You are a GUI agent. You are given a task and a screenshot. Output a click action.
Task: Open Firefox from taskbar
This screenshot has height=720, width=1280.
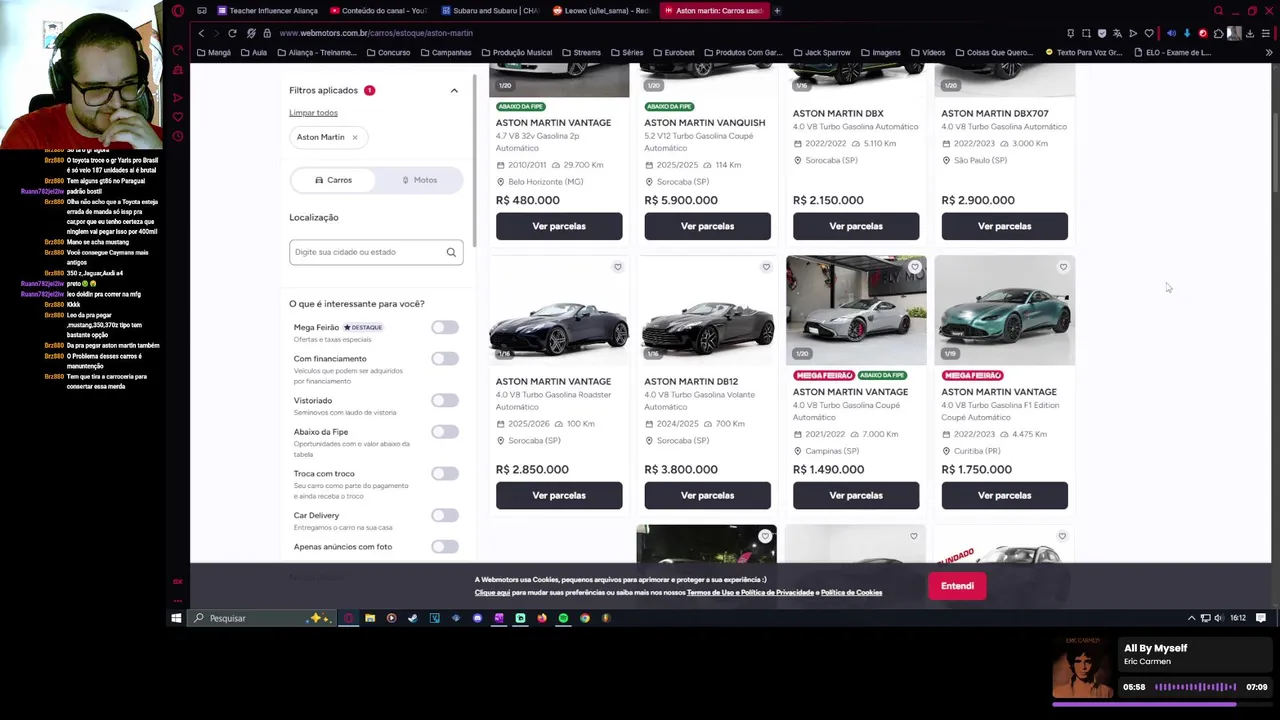coord(542,618)
